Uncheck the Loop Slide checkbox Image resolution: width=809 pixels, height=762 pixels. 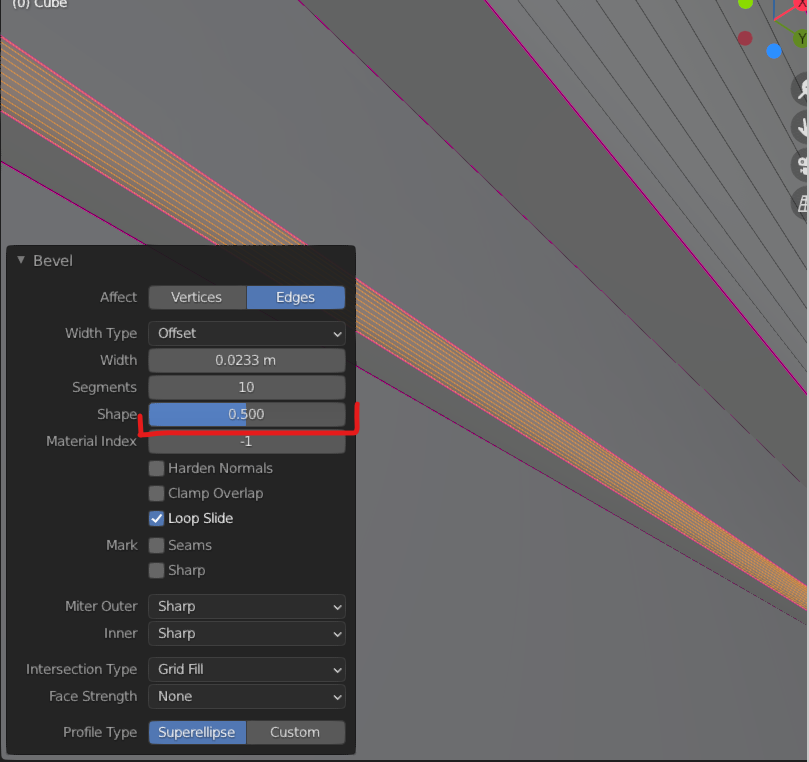156,518
